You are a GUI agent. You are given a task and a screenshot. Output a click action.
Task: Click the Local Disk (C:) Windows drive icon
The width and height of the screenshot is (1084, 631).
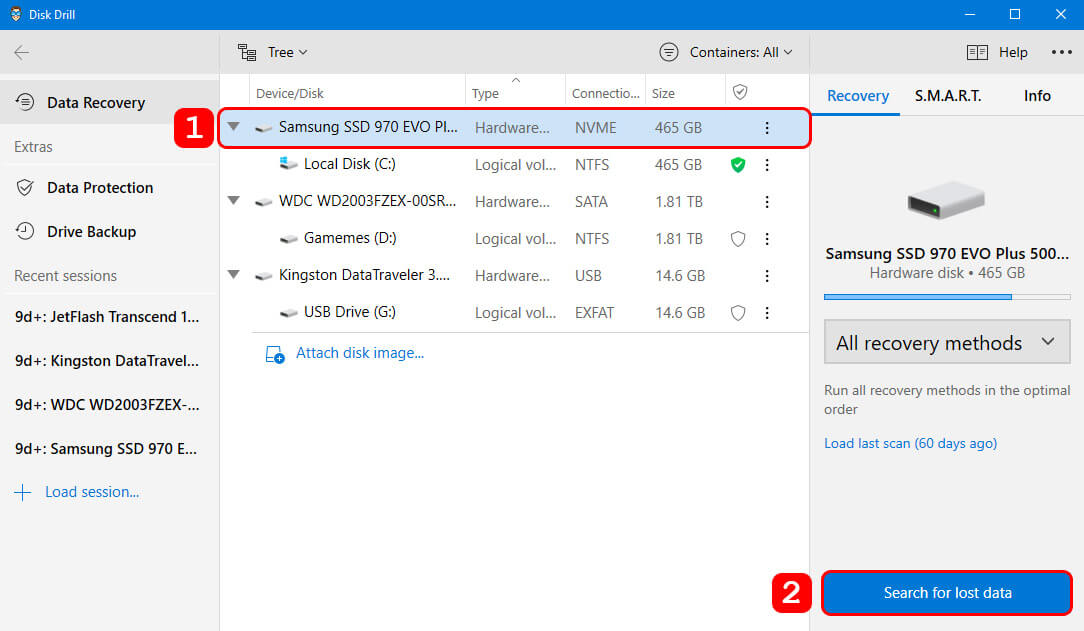(x=288, y=164)
